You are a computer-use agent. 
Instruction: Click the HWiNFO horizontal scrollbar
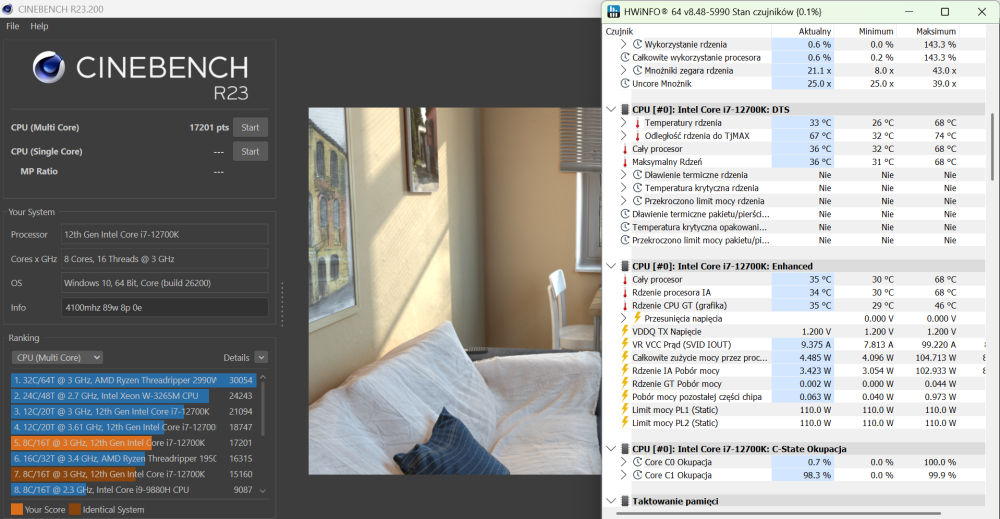780,513
